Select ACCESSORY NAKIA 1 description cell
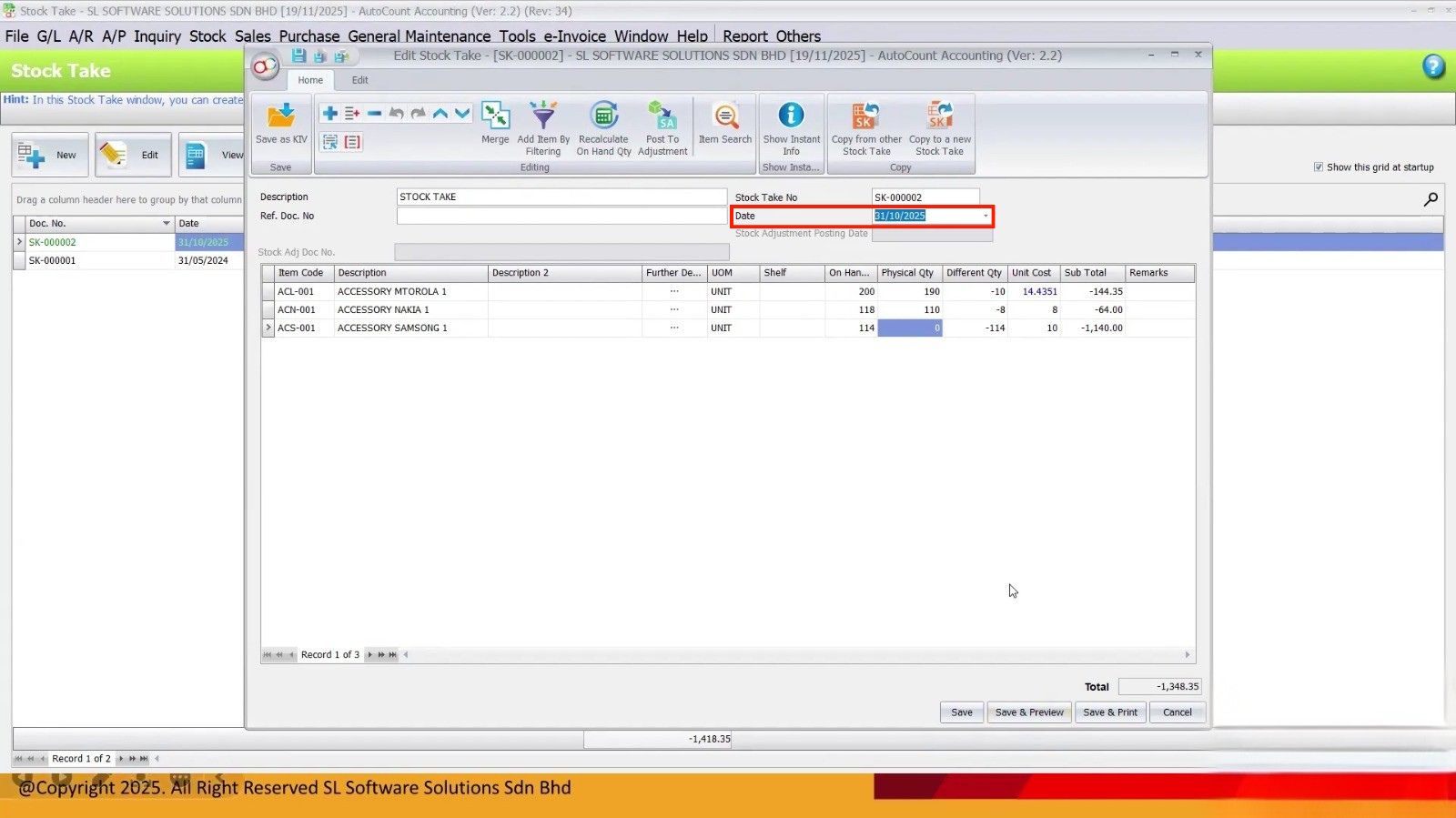 click(x=410, y=310)
